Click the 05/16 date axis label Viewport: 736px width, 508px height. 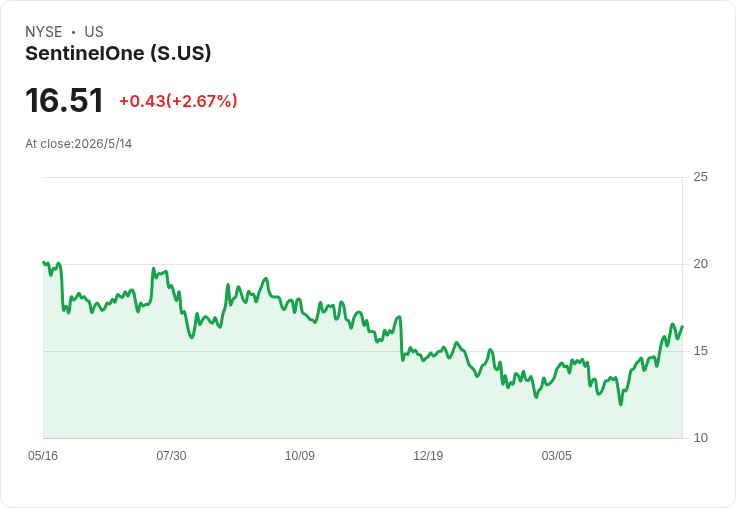(43, 455)
